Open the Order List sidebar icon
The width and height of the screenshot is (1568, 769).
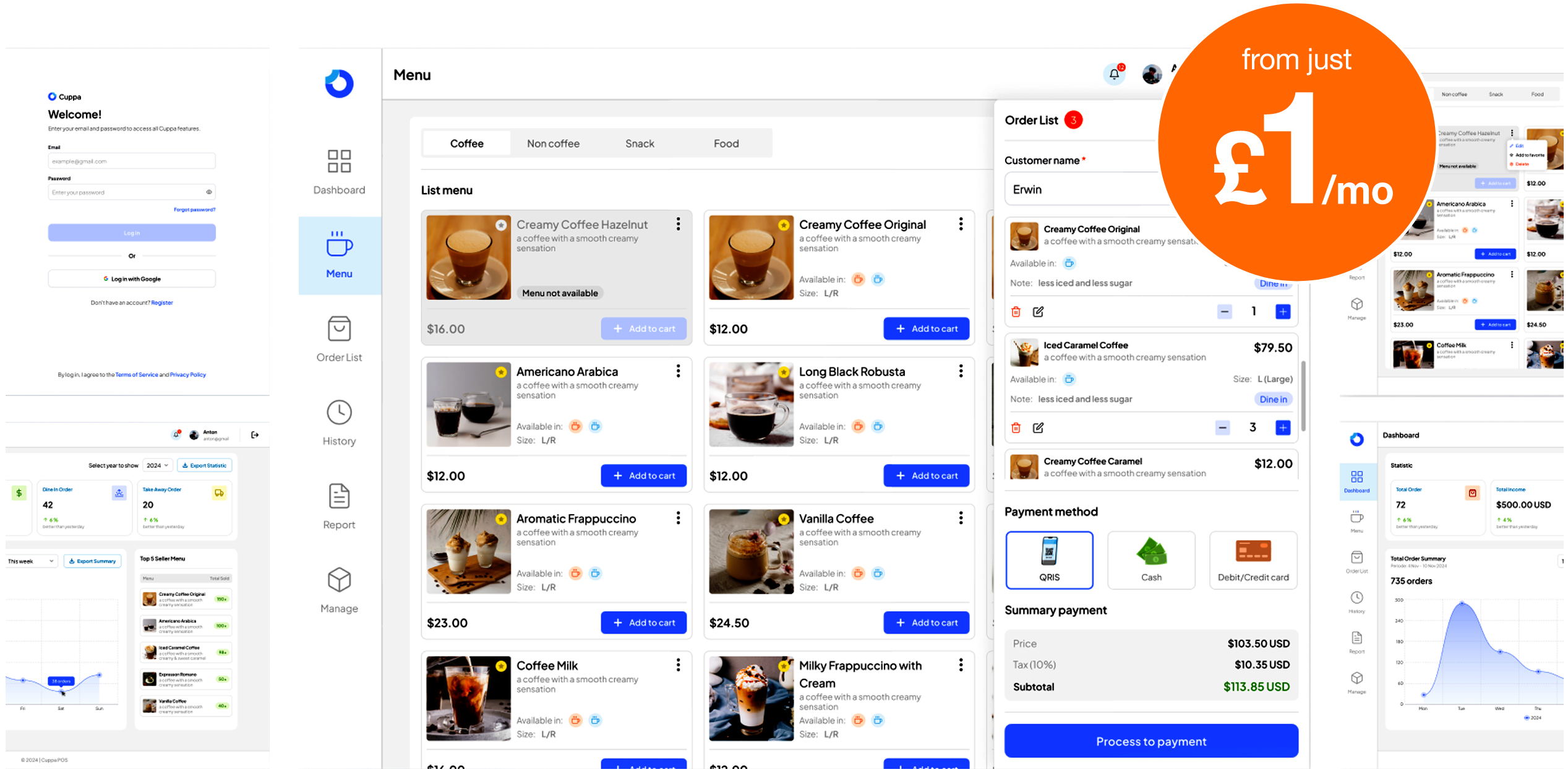point(339,338)
